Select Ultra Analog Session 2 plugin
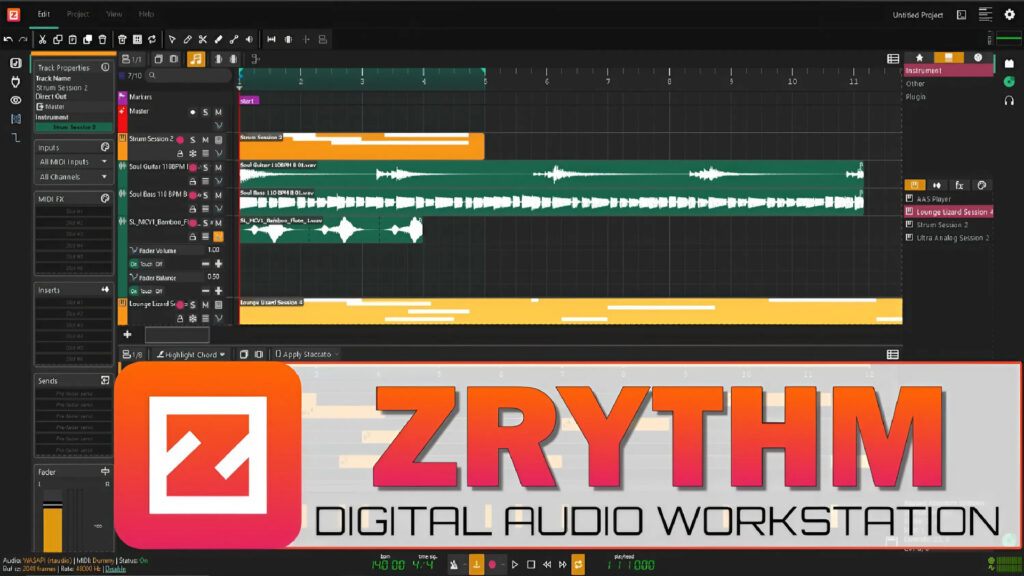Image resolution: width=1024 pixels, height=576 pixels. pyautogui.click(x=952, y=238)
